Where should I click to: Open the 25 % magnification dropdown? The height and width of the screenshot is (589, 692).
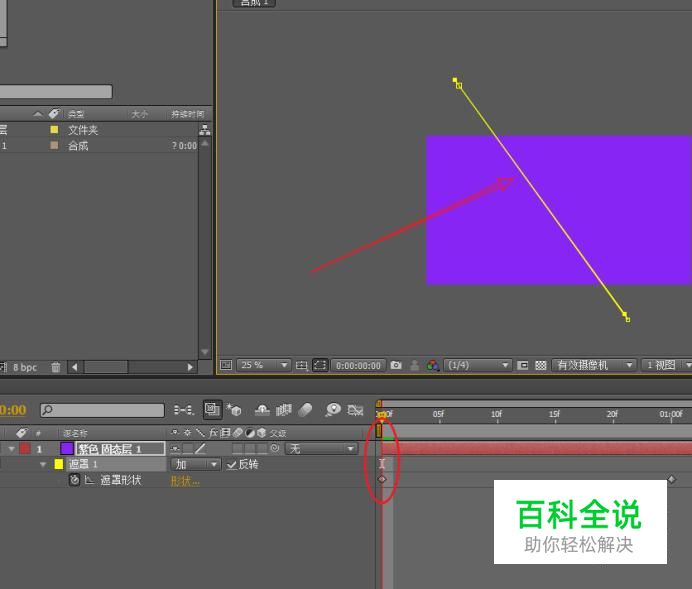point(263,365)
